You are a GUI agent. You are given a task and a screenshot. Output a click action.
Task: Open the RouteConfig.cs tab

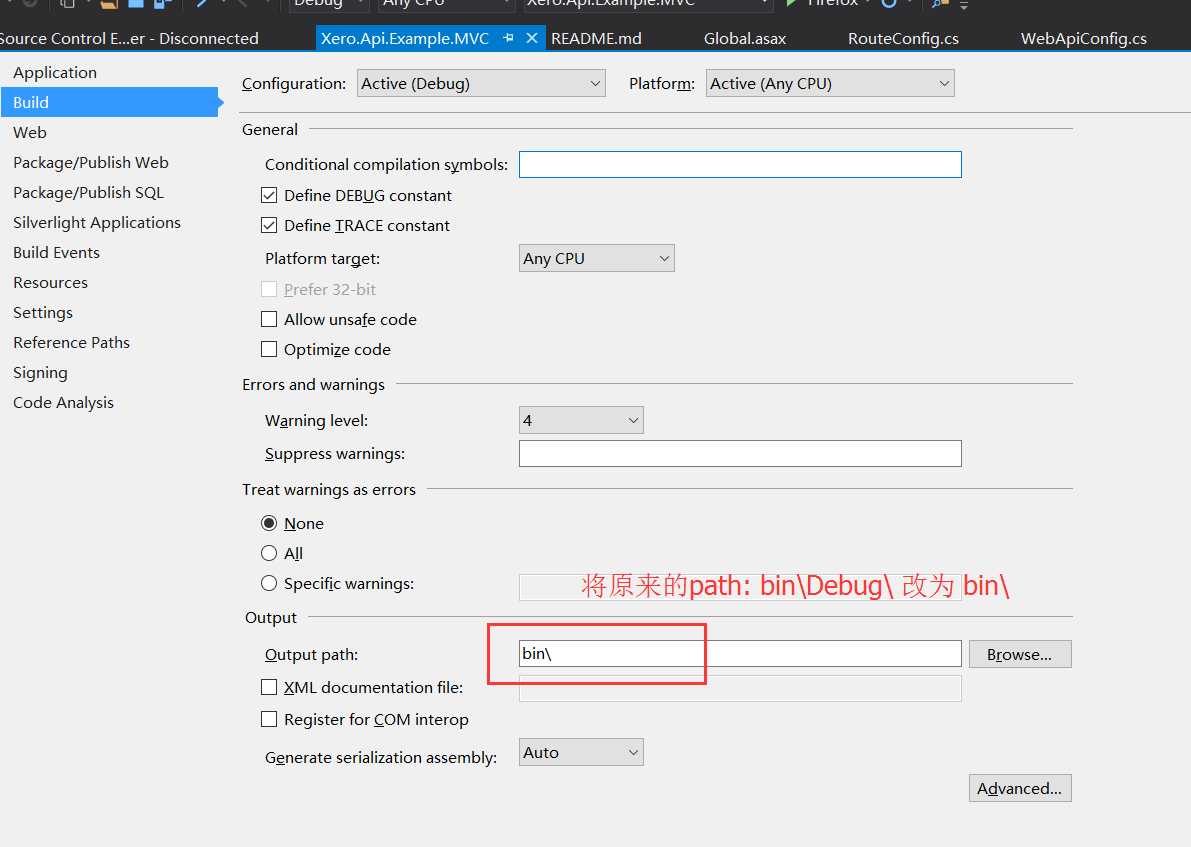point(903,39)
